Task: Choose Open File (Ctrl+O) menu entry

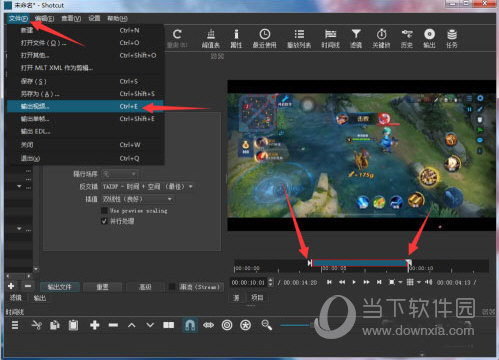Action: click(x=85, y=43)
